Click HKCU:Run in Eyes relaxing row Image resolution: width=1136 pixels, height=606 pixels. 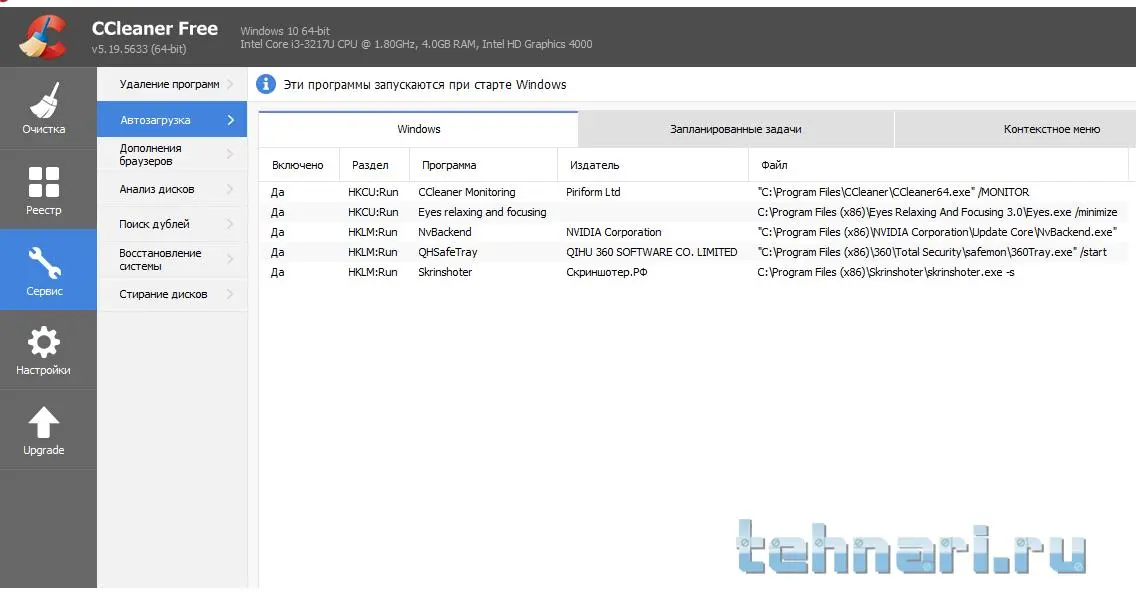click(373, 212)
